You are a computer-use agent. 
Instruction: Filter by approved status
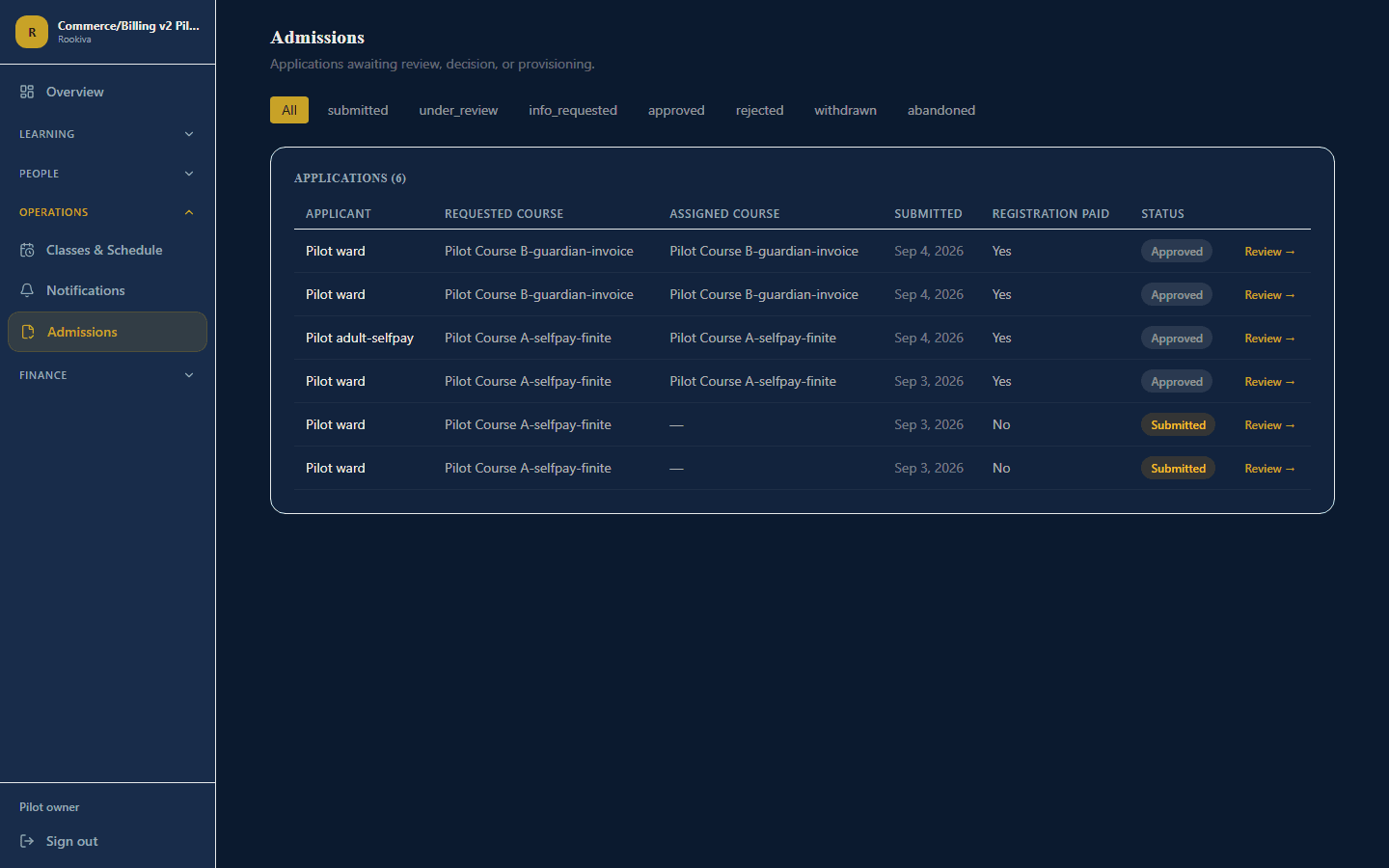(676, 110)
